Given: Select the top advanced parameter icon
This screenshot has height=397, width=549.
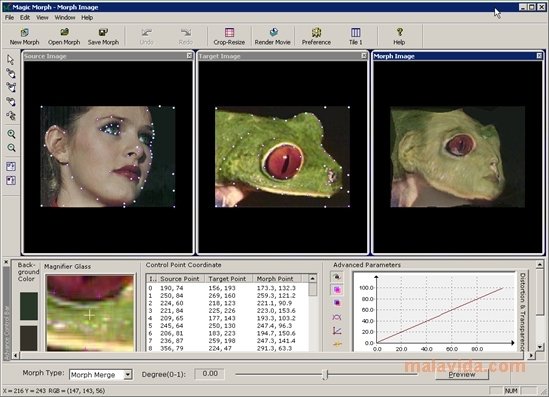Looking at the screenshot, I should (x=337, y=277).
